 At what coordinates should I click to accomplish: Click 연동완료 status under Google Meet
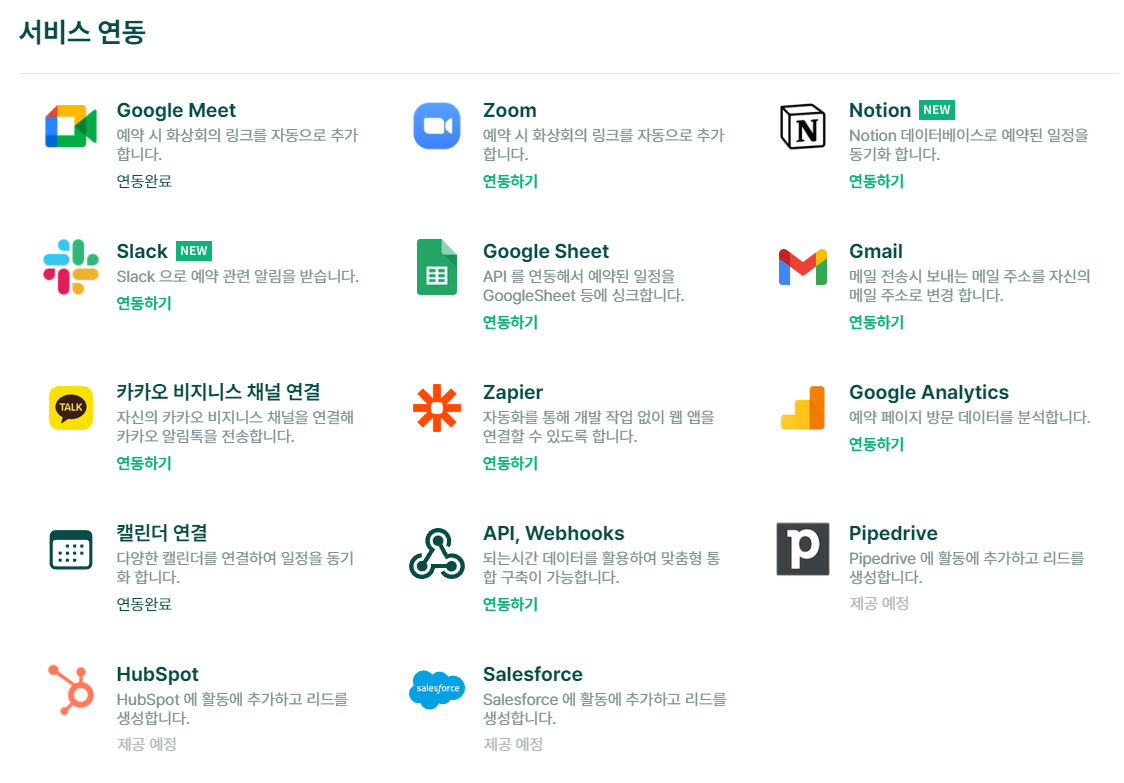144,181
